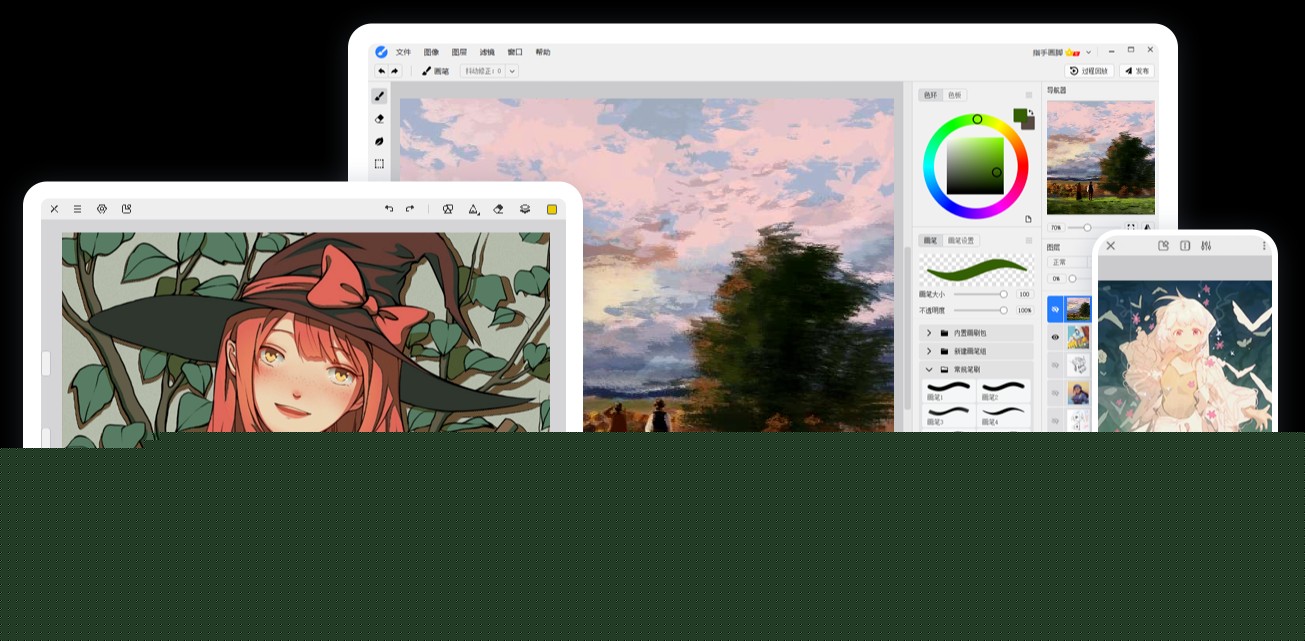Viewport: 1305px width, 641px height.
Task: Open the settings gear on the tablet toolbar
Action: (x=101, y=209)
